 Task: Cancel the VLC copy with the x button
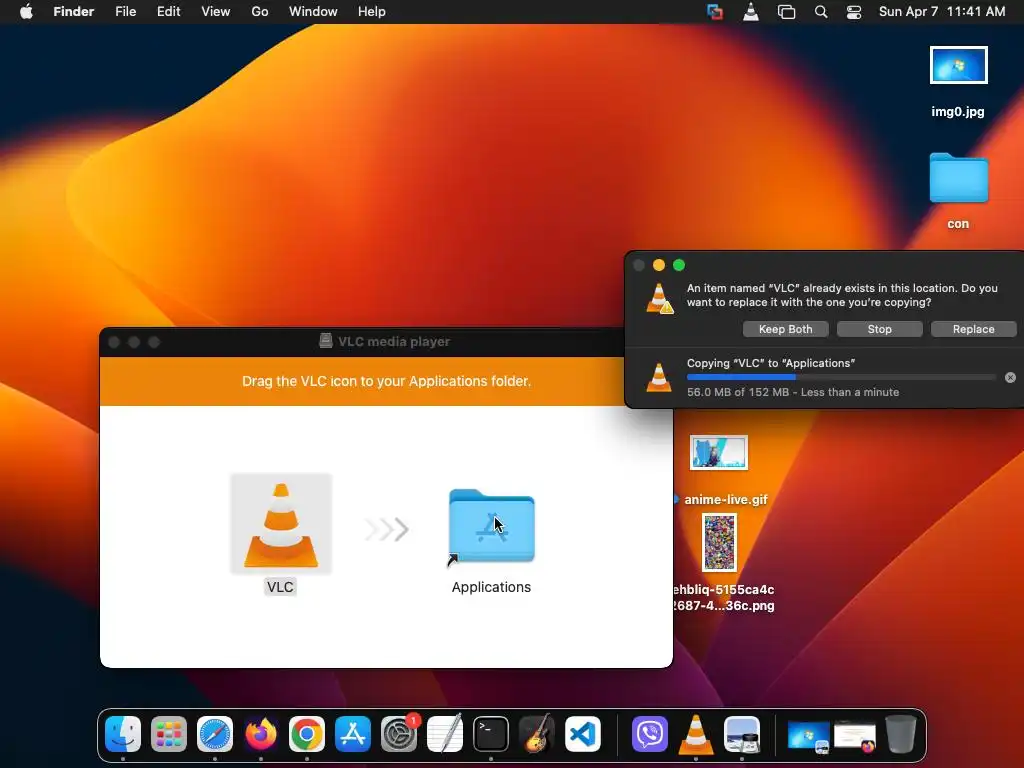click(1010, 377)
